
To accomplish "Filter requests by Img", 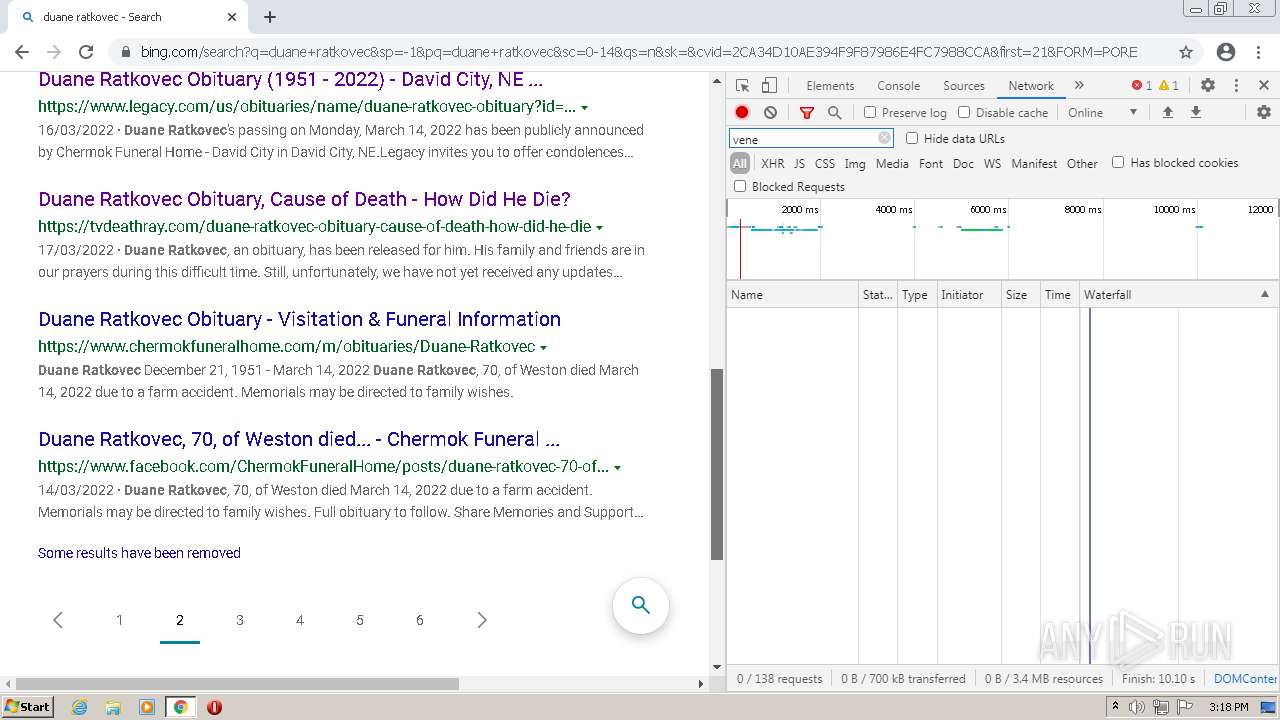I will pos(855,163).
